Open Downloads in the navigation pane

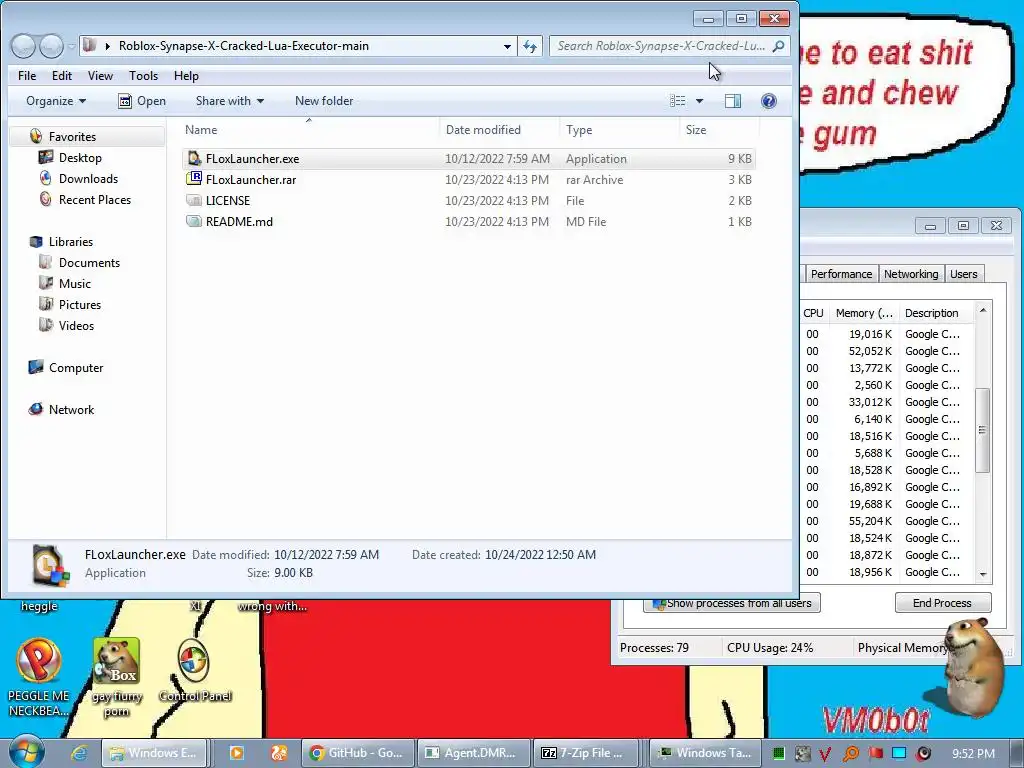[88, 178]
